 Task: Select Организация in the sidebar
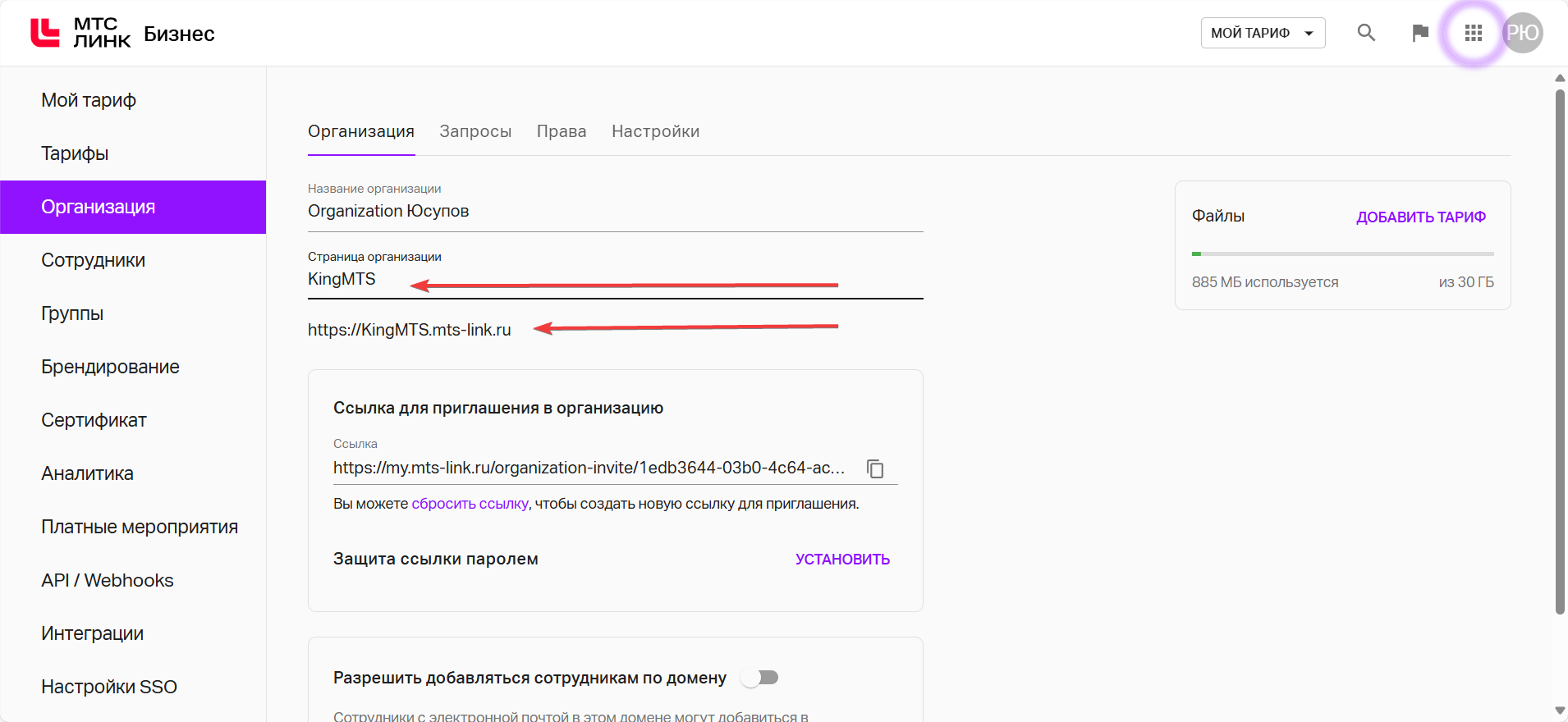[133, 207]
